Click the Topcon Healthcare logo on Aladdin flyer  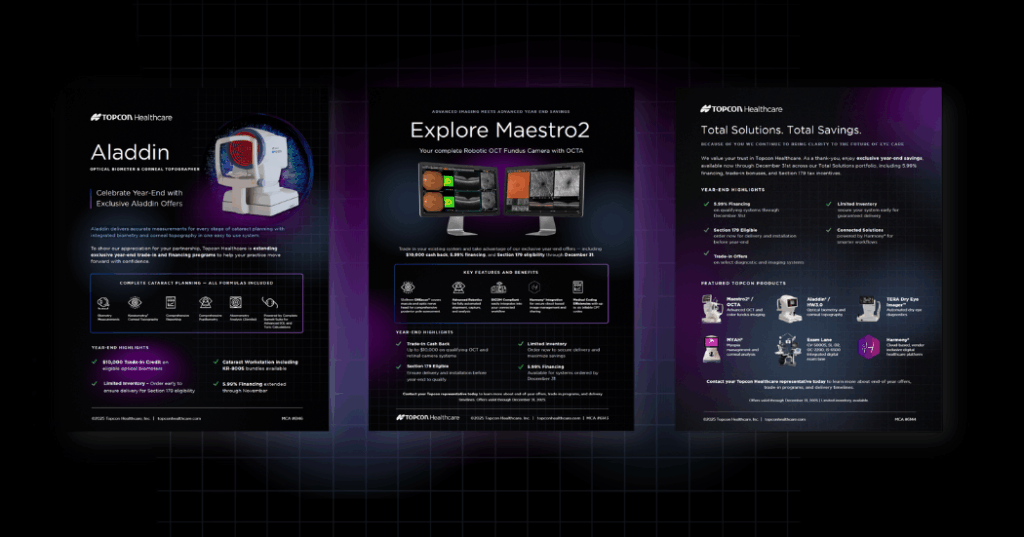129,117
